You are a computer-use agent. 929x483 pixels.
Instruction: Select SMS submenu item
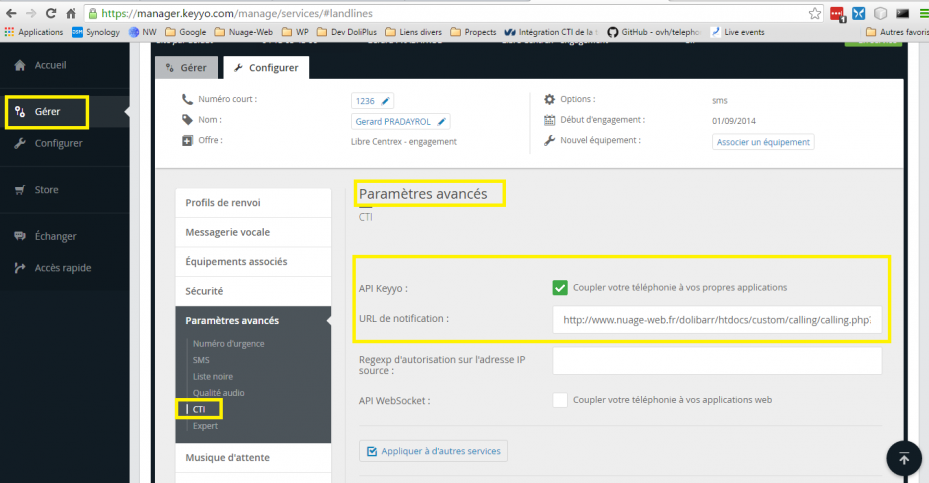click(201, 360)
